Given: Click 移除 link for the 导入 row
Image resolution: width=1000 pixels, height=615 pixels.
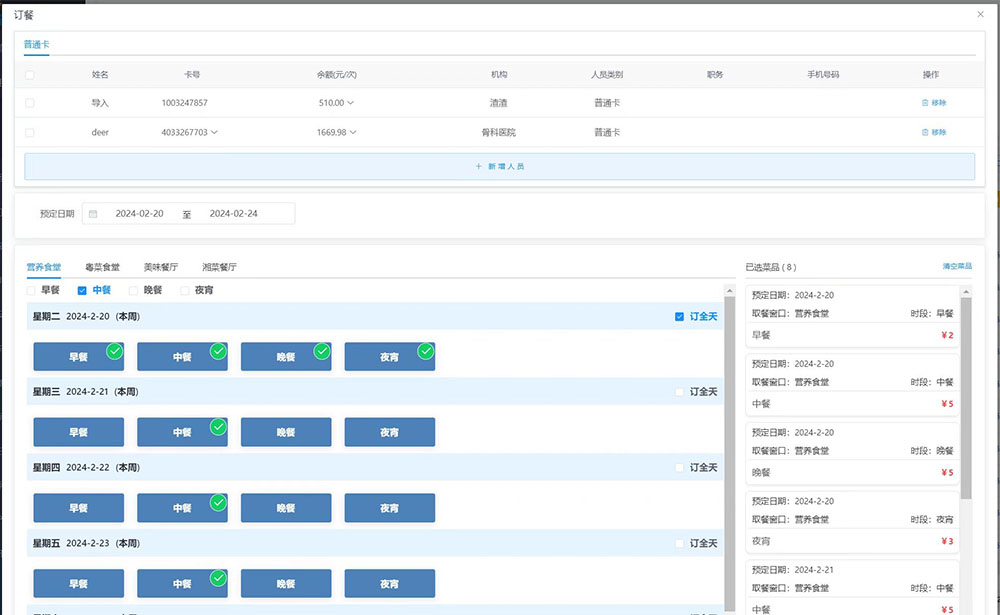Looking at the screenshot, I should (x=939, y=103).
